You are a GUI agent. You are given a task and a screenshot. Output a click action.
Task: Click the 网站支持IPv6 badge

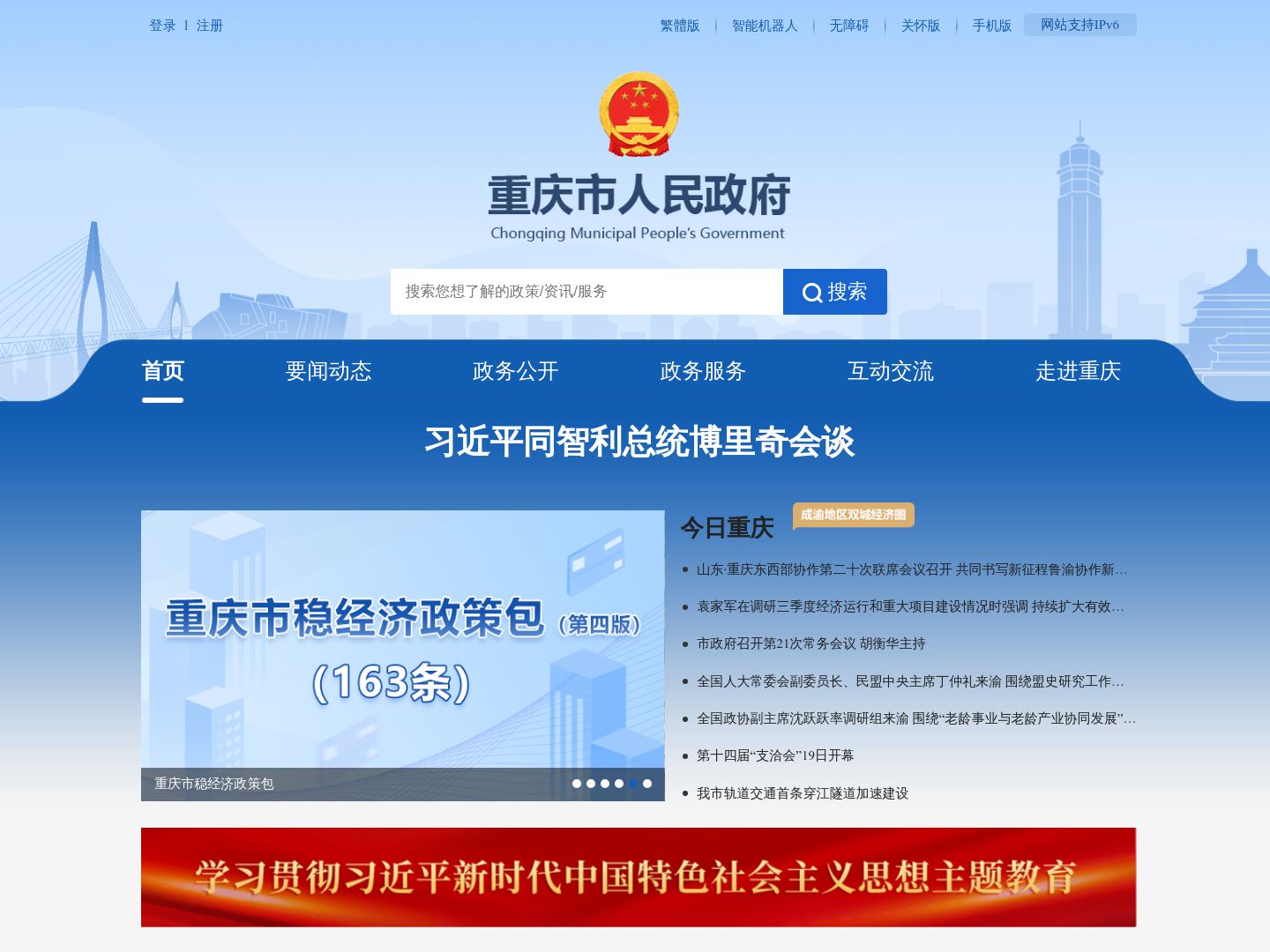point(1080,25)
